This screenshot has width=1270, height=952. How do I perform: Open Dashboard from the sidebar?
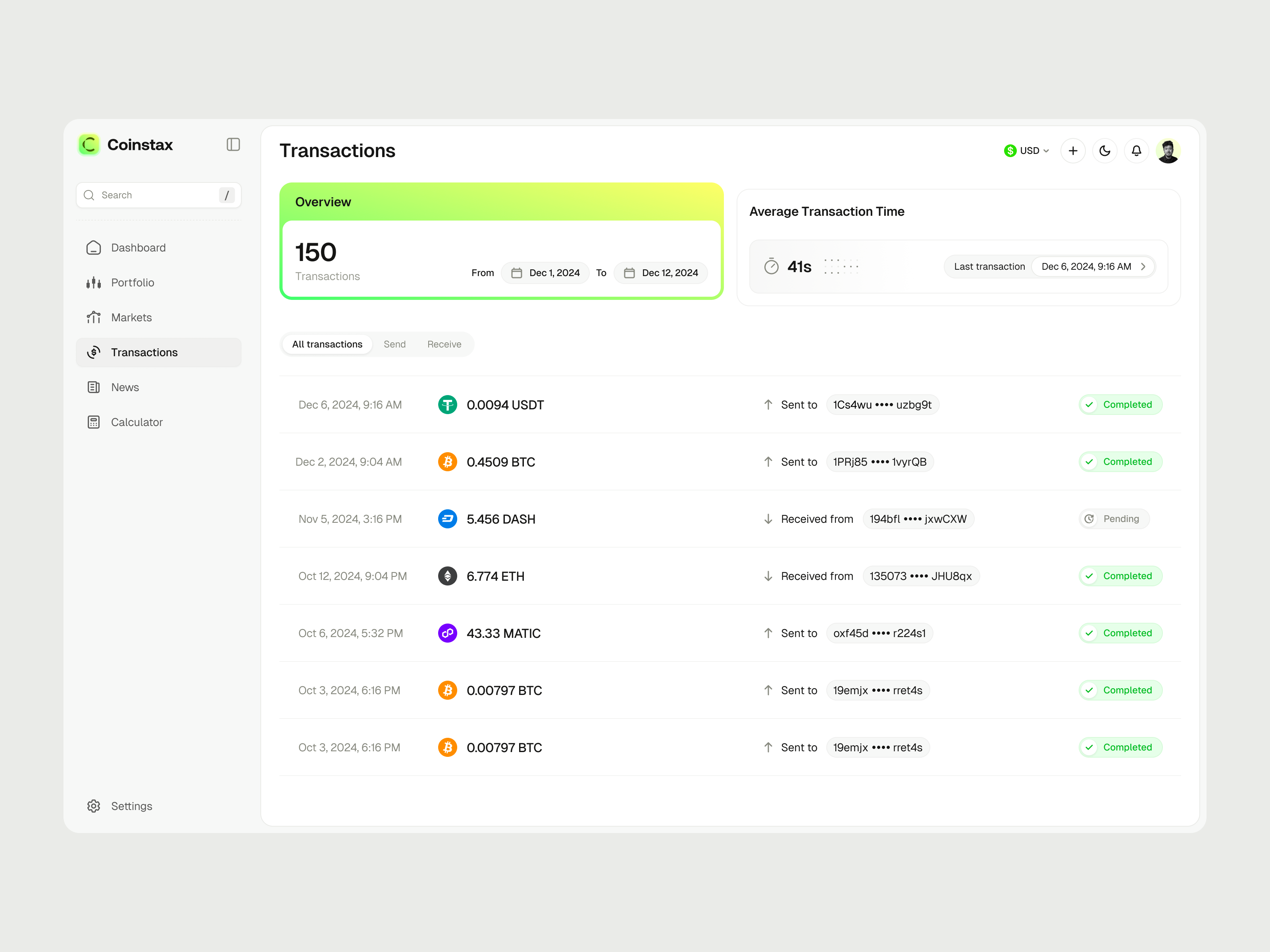coord(138,248)
